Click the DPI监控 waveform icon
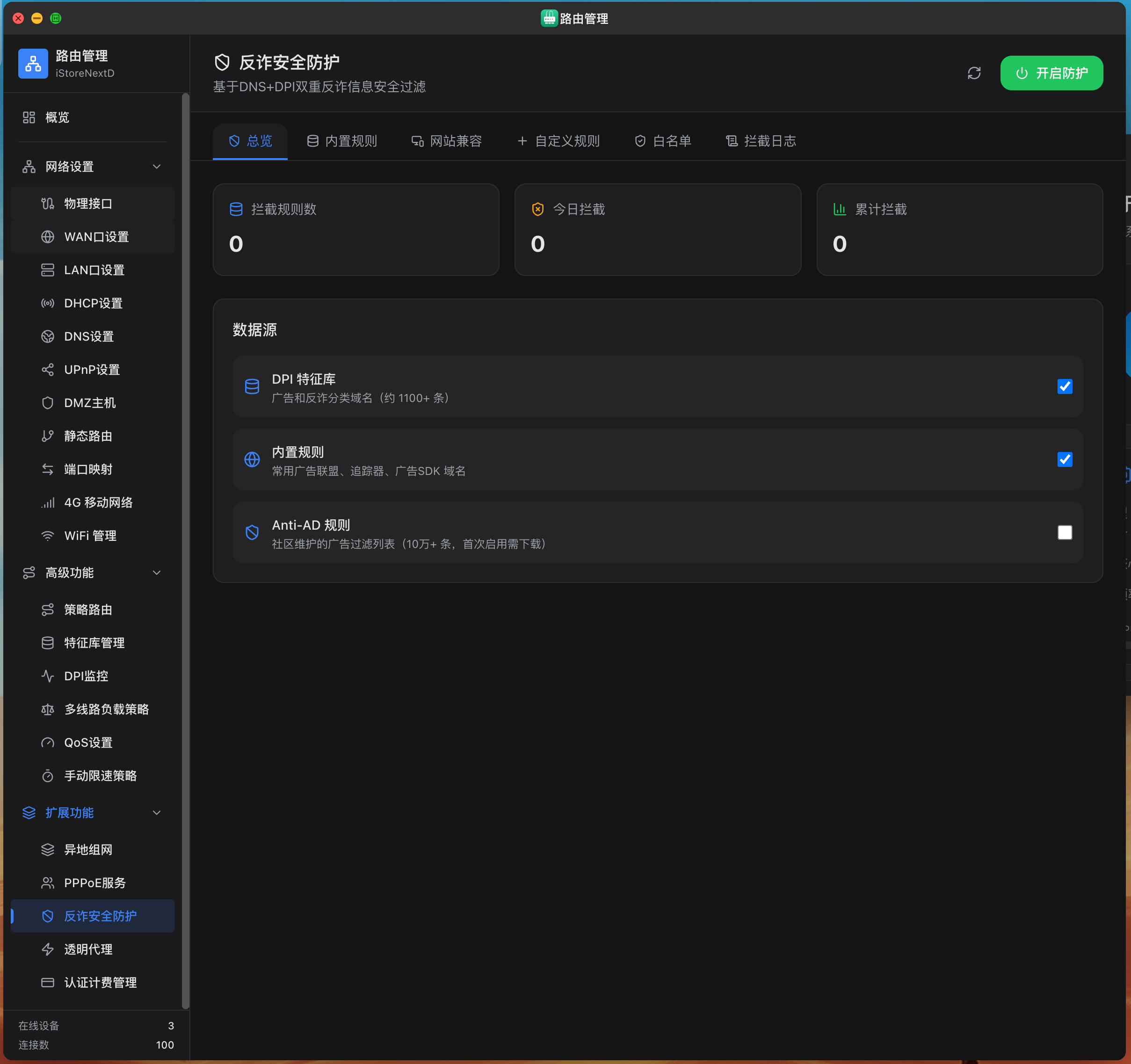Image resolution: width=1131 pixels, height=1064 pixels. point(48,676)
